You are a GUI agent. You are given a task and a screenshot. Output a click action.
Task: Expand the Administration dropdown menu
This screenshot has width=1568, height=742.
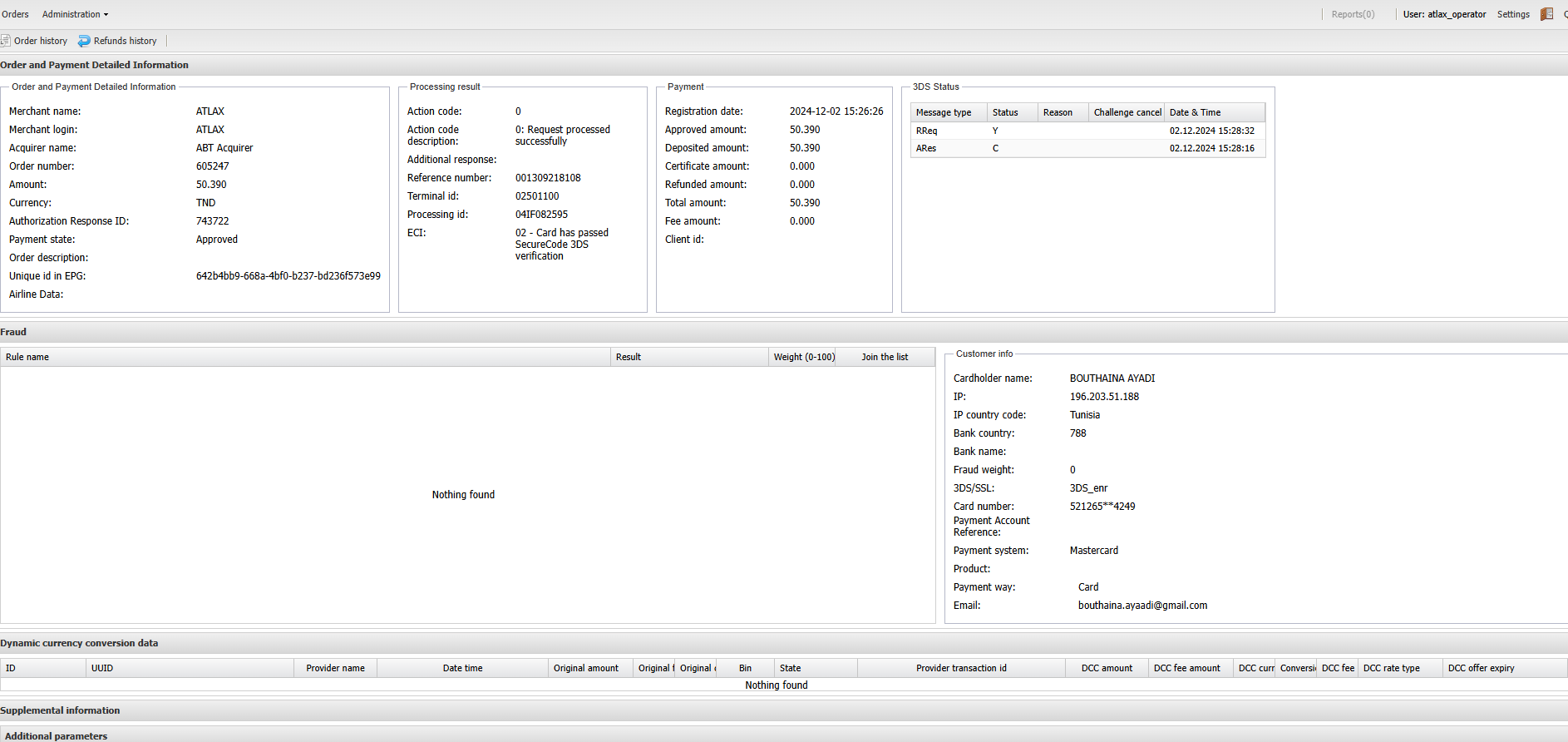75,14
